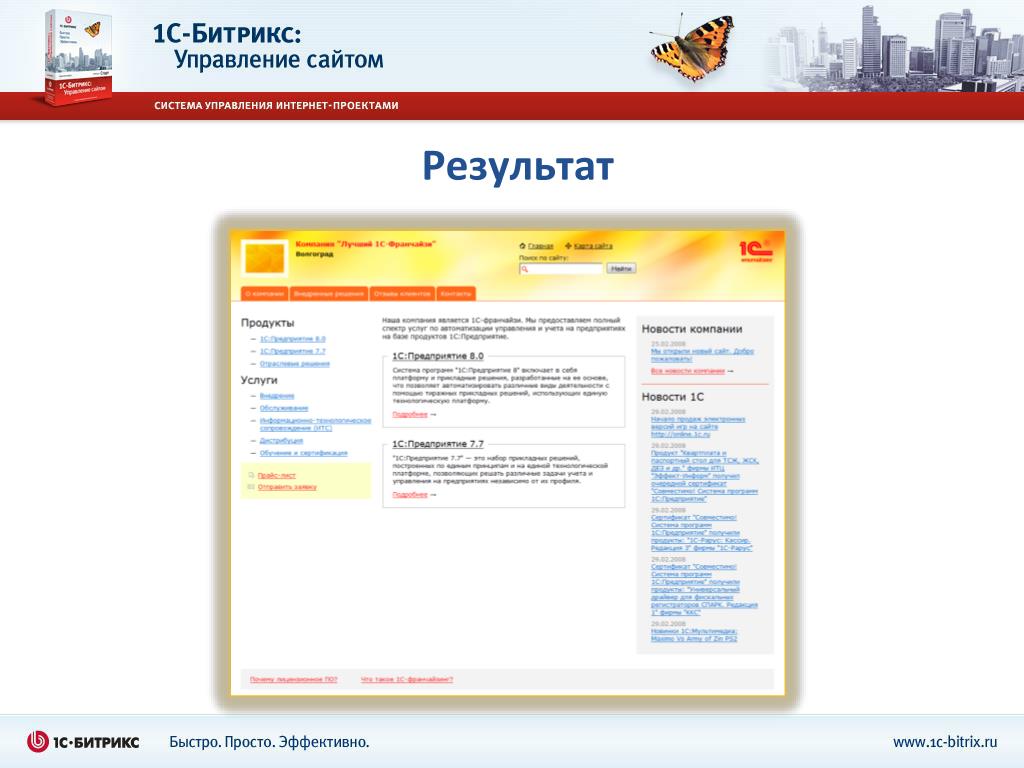Open the Дистрибуция service link
The height and width of the screenshot is (768, 1024).
coord(281,441)
